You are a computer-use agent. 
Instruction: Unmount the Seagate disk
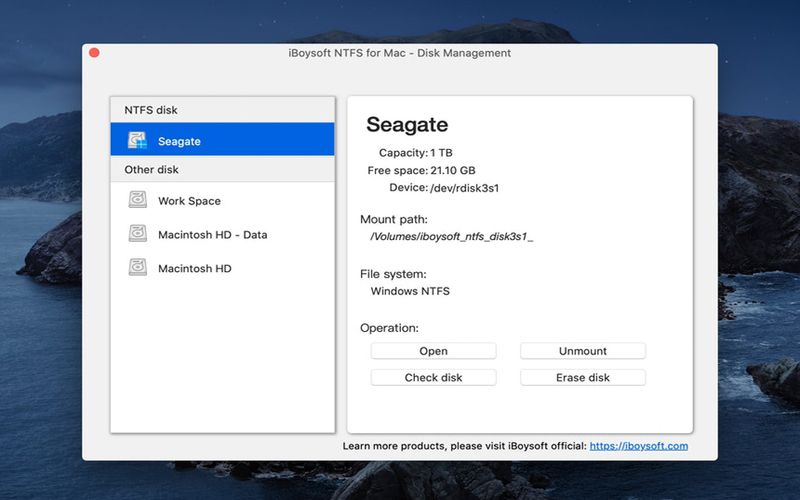tap(583, 351)
